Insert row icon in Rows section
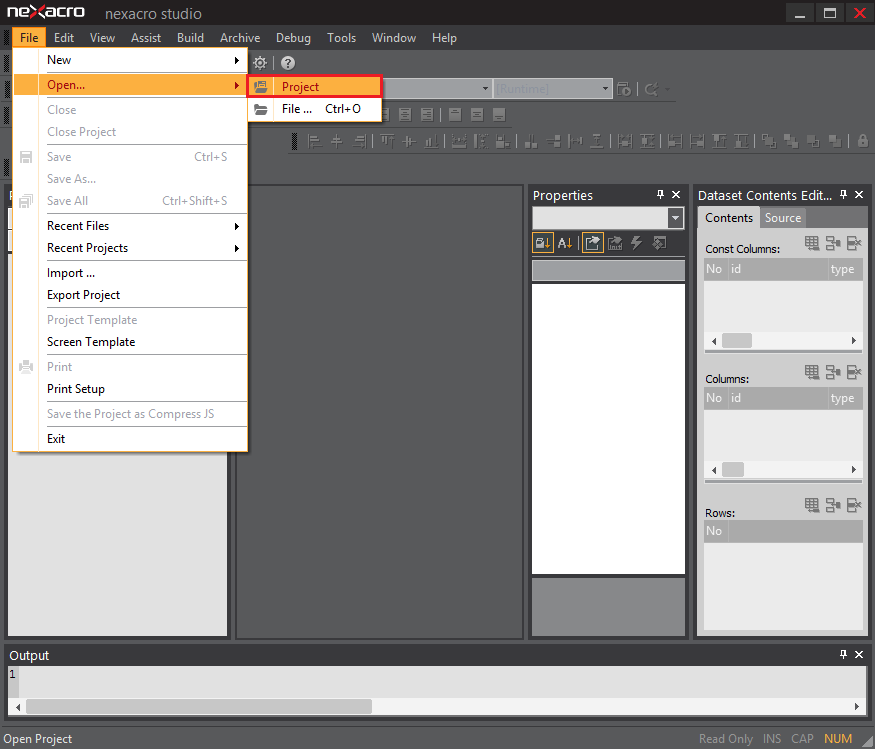This screenshot has width=875, height=749. pos(833,505)
